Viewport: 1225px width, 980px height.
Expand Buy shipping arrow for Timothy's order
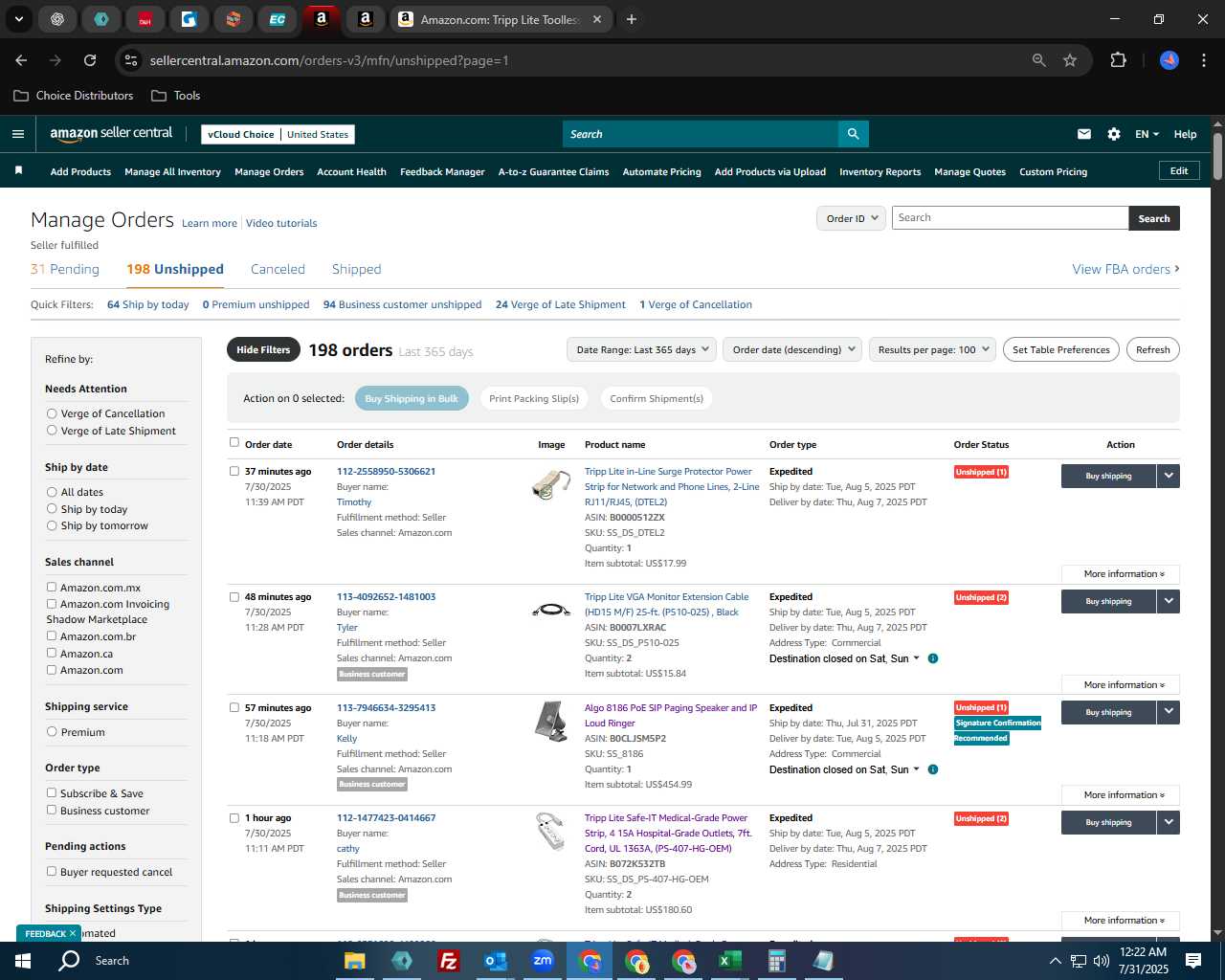point(1169,476)
